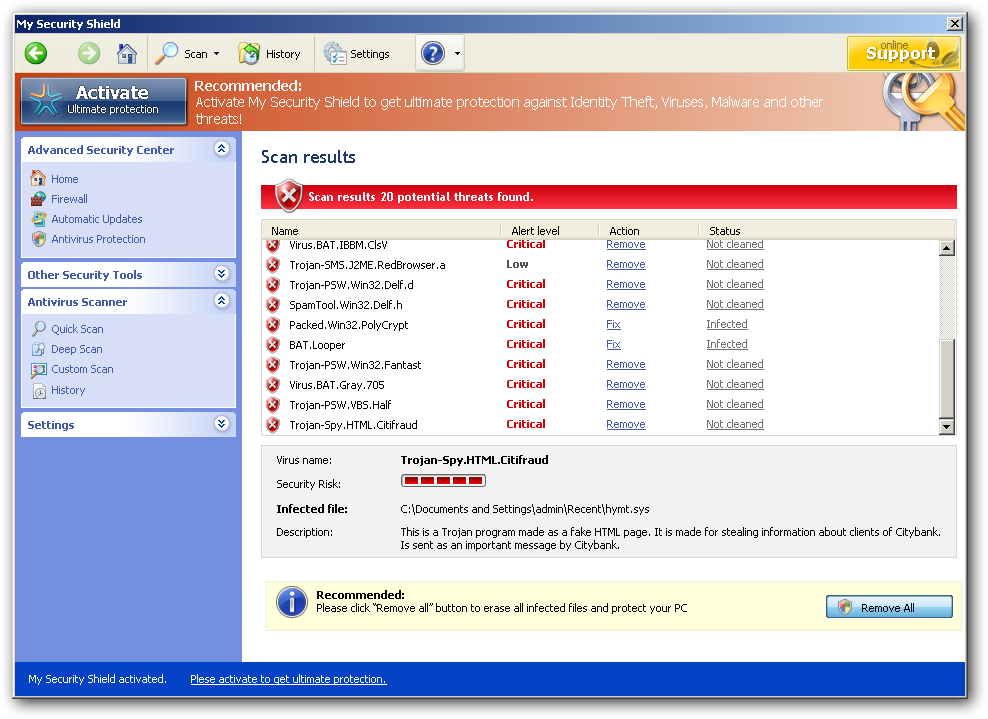Open Home in Advanced Security Center
This screenshot has width=988, height=719.
click(x=65, y=179)
